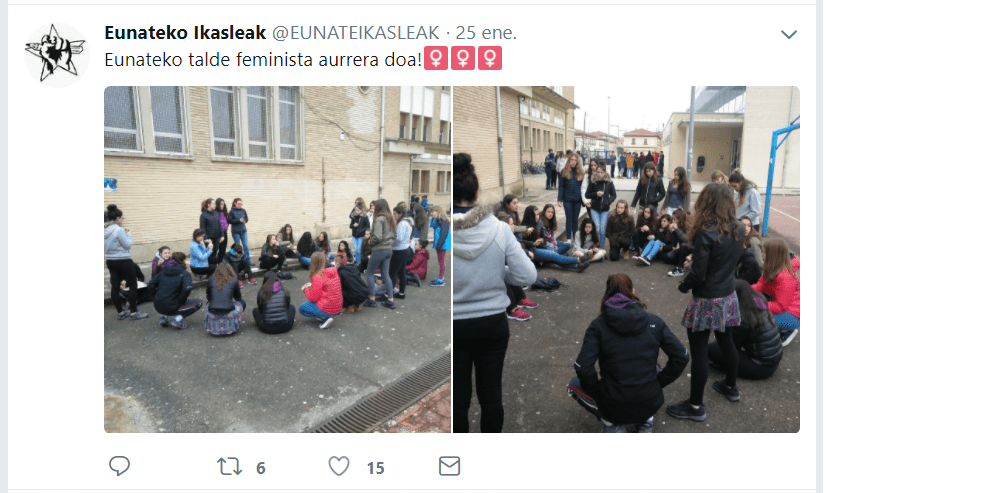This screenshot has width=999, height=493.
Task: View the right photo of seated circle
Action: [626, 259]
